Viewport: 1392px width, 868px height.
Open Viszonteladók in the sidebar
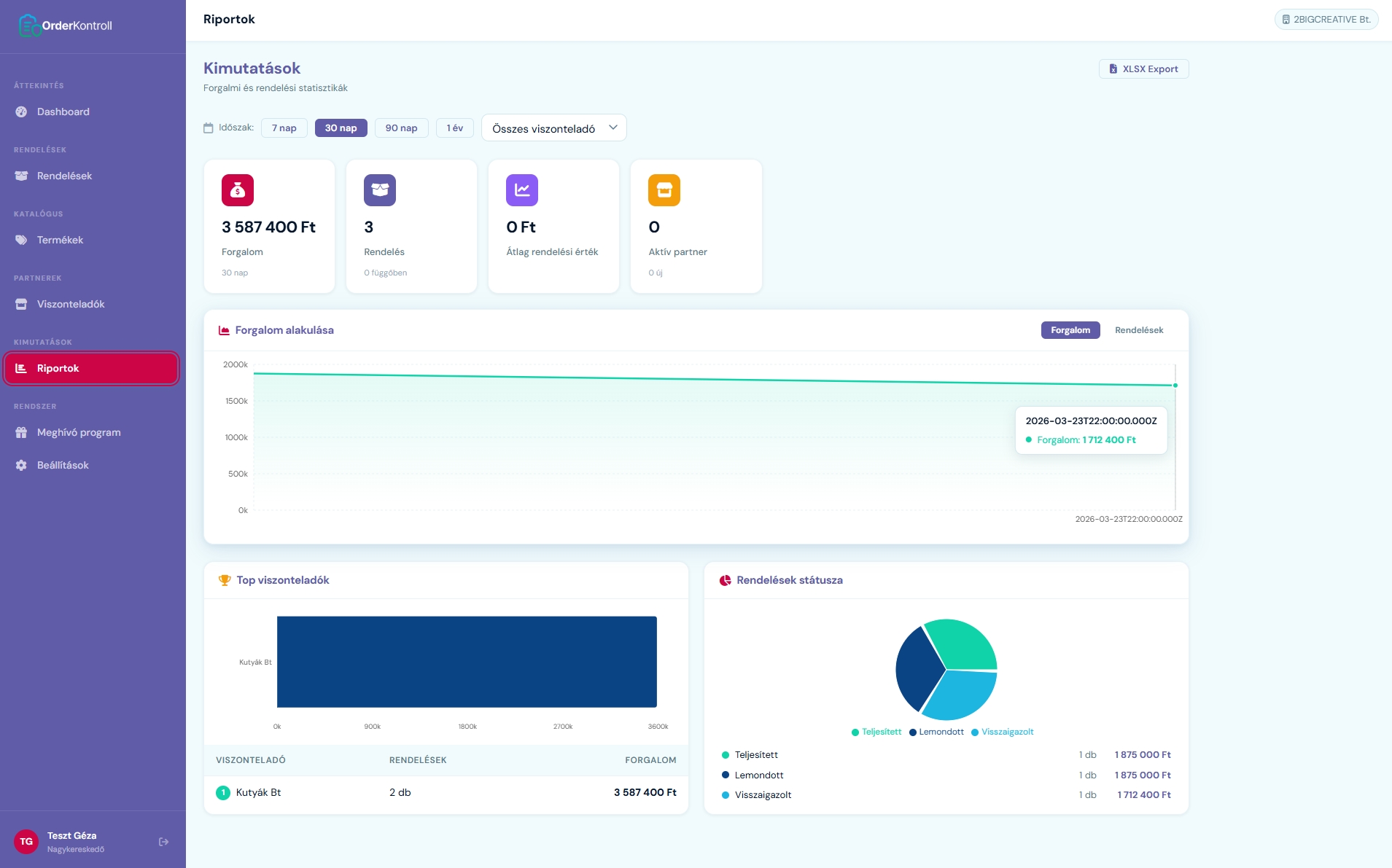pos(71,304)
